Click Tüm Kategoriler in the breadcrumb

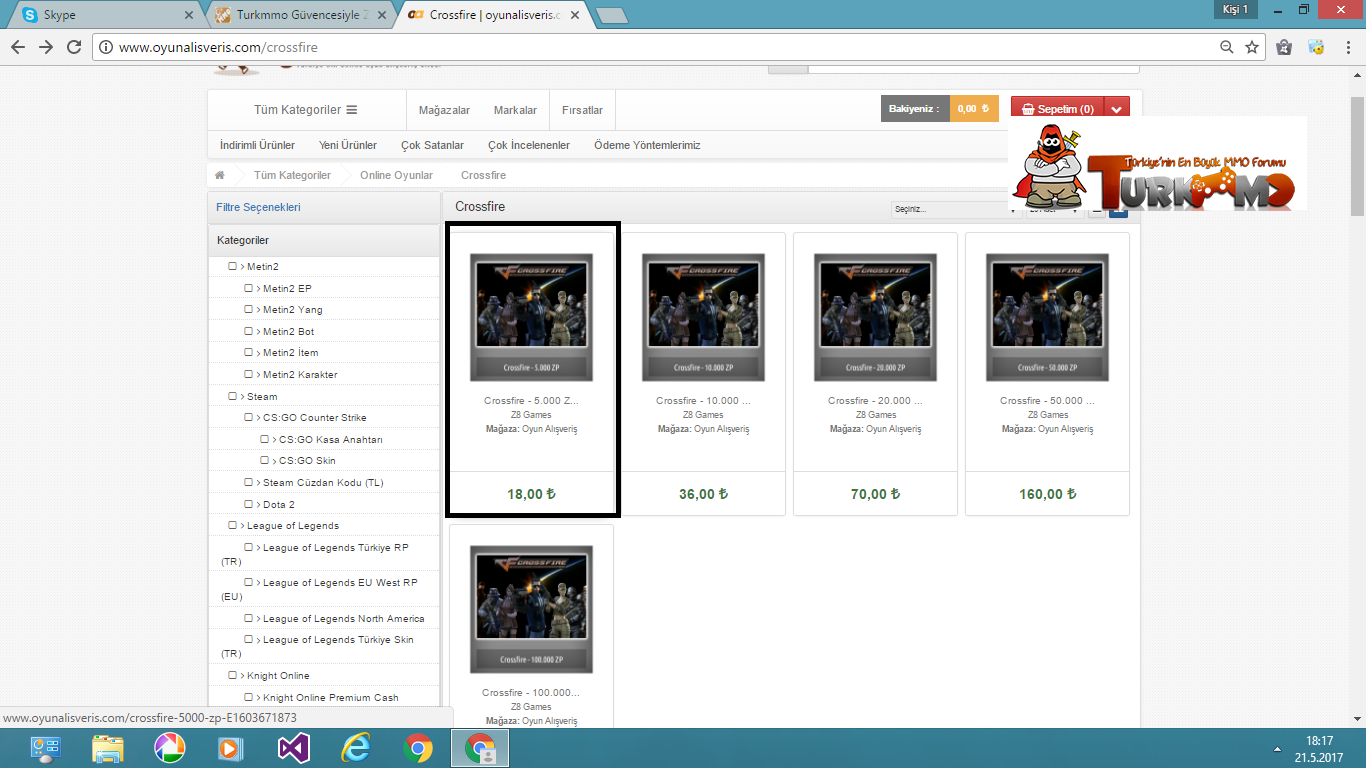[292, 175]
